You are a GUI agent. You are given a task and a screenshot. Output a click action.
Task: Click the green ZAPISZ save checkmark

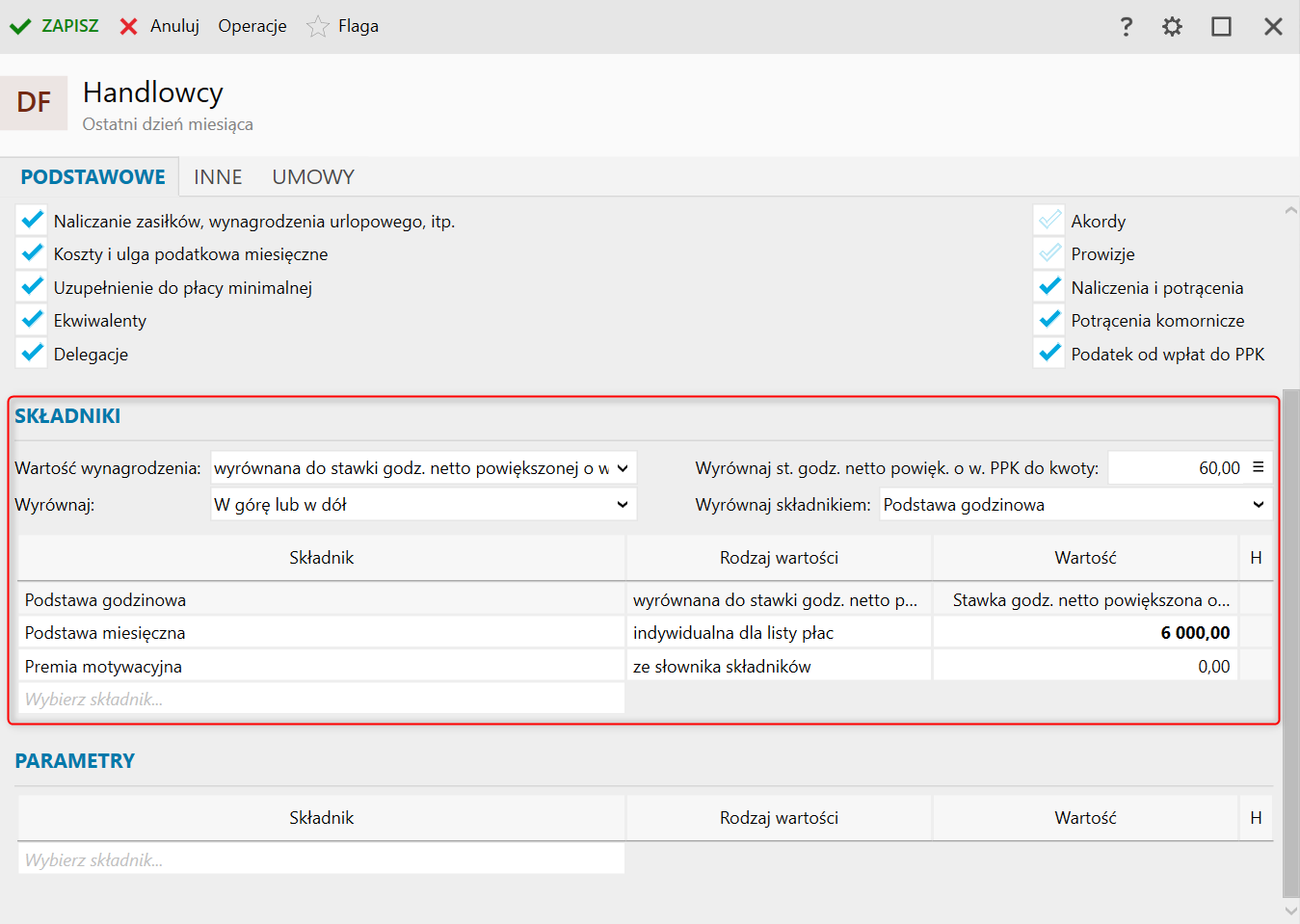tap(20, 27)
